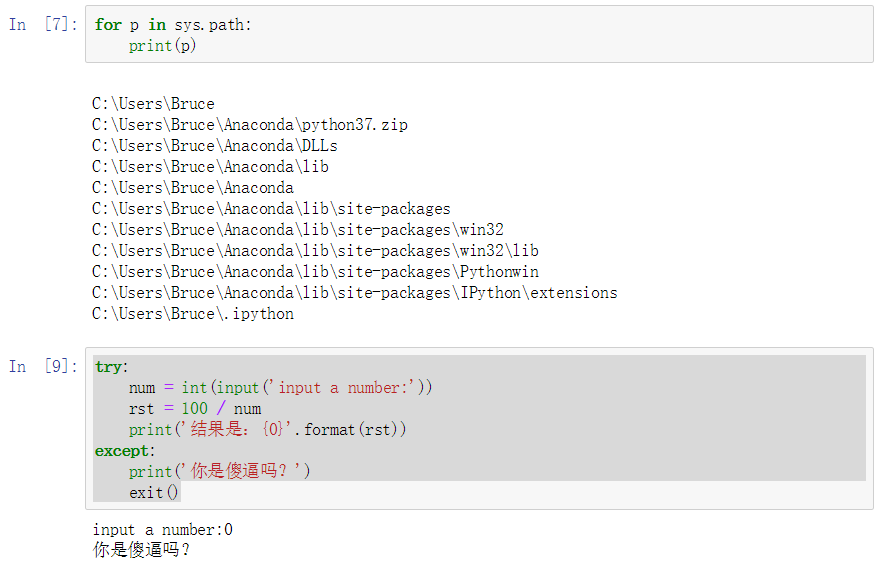The height and width of the screenshot is (565, 885).
Task: Click the Anaconda\DLLs path output line
Action: point(215,146)
